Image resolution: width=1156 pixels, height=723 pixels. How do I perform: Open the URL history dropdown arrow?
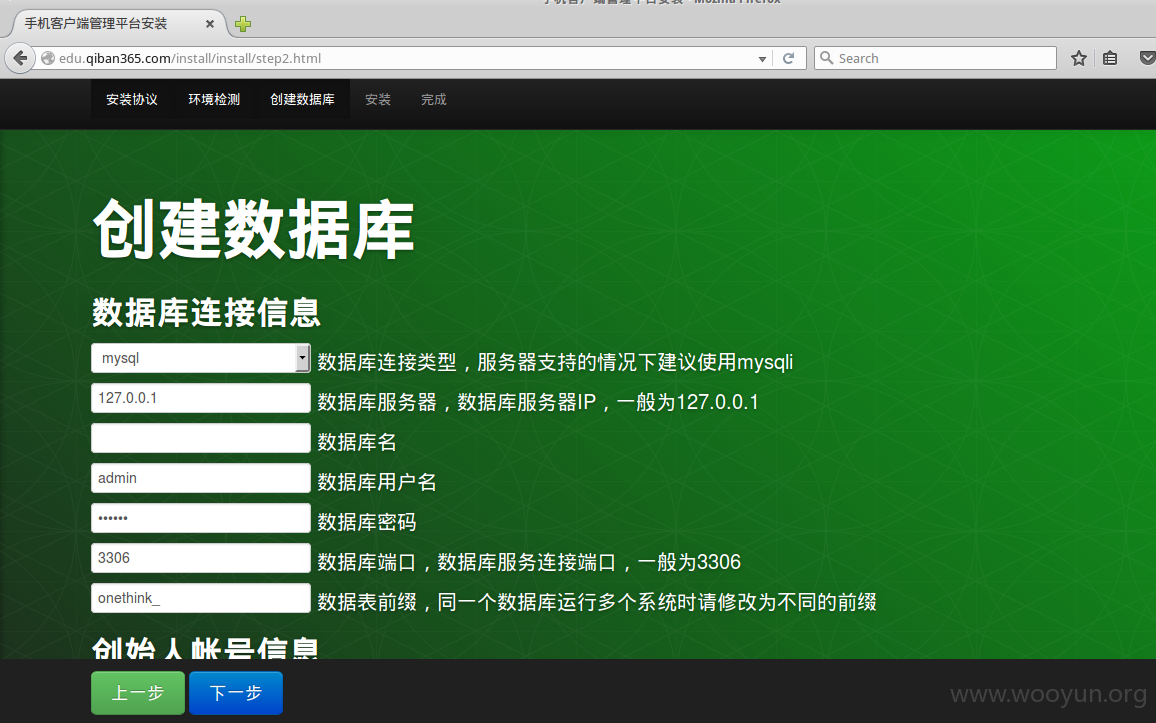(762, 59)
